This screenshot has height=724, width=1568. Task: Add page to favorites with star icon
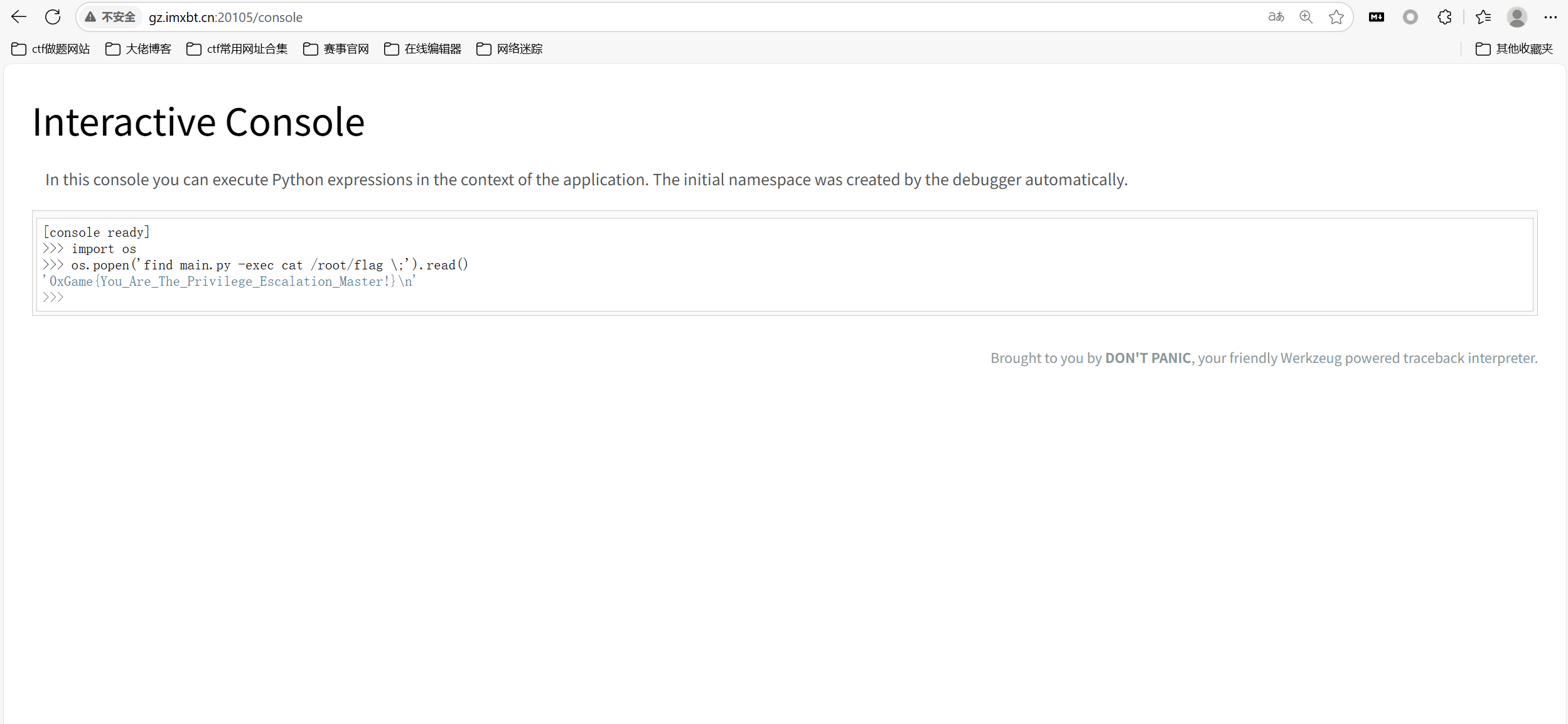click(x=1336, y=17)
